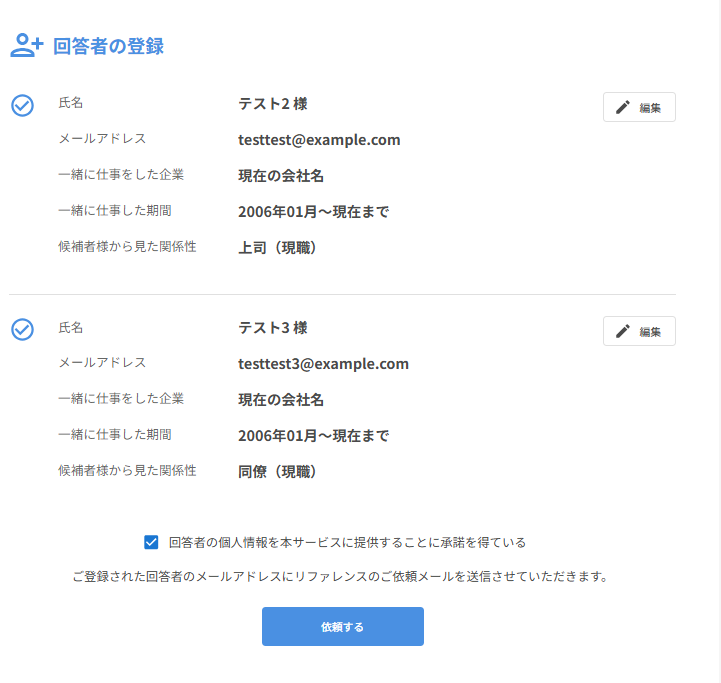Click the notice about リファレンスのご依頼メール

tap(340, 577)
